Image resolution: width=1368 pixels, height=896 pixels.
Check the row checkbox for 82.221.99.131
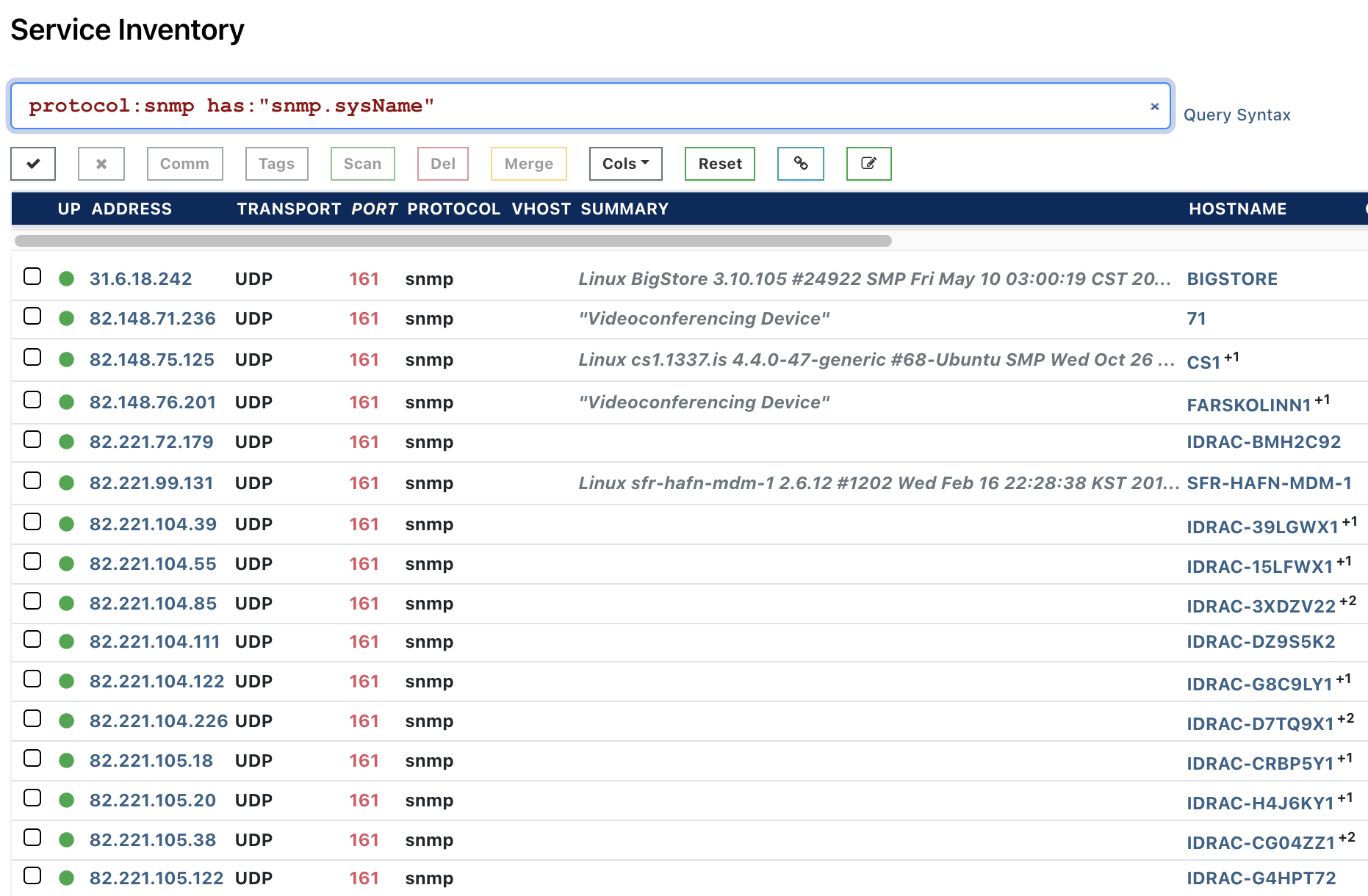[x=32, y=480]
